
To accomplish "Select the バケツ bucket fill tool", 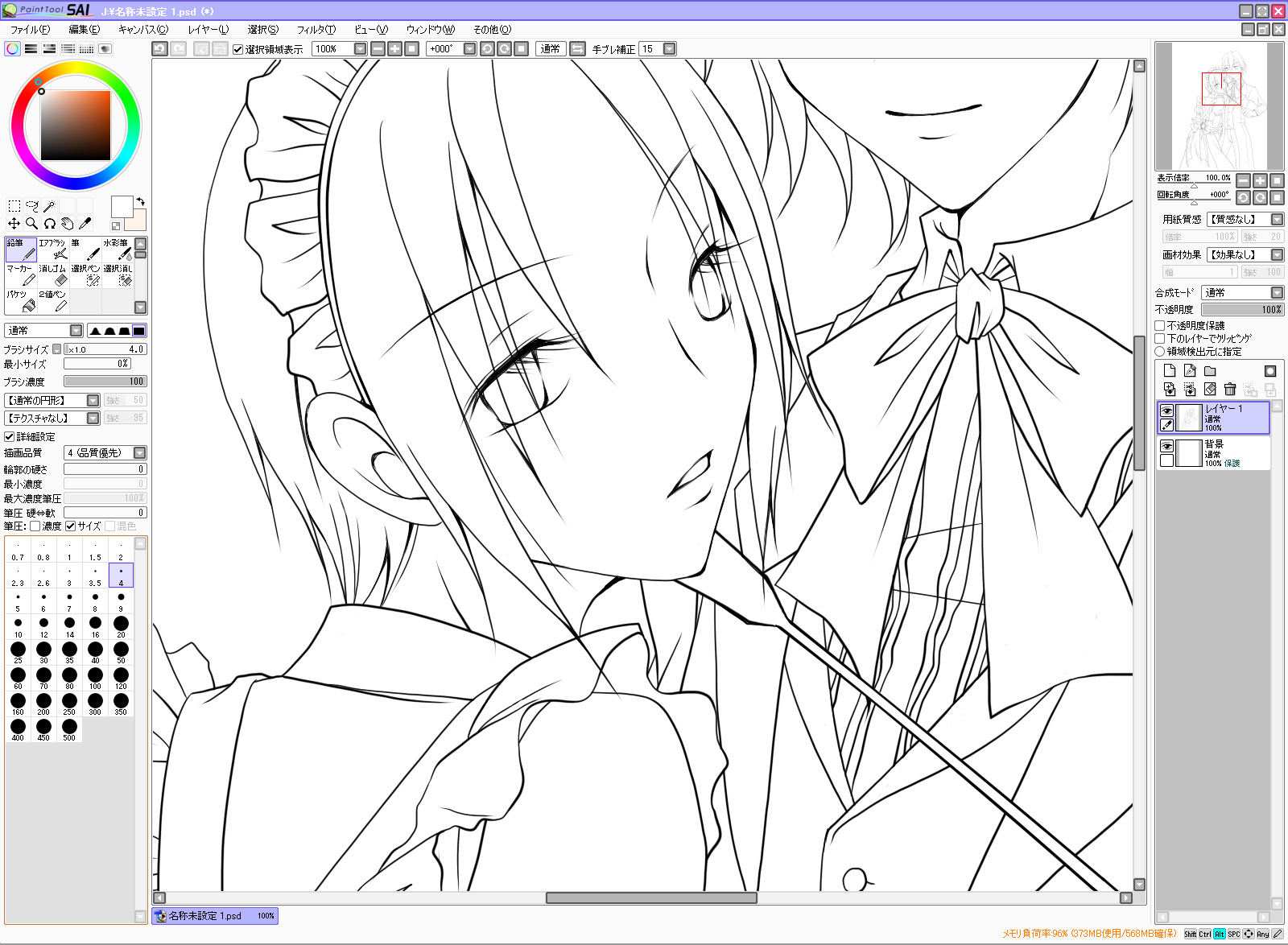I will 21,301.
